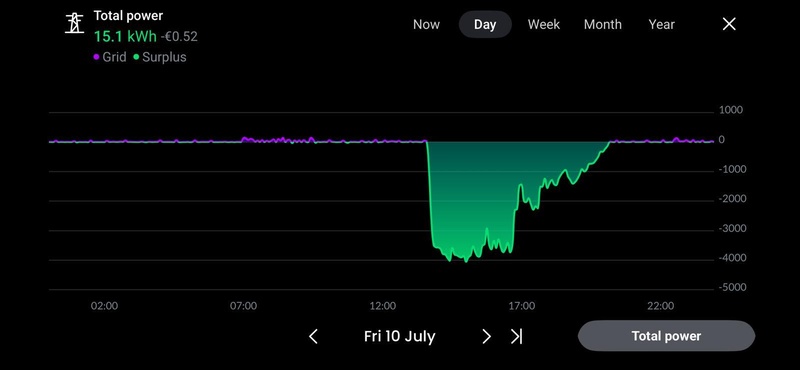Click the -1000 y-axis label
Image resolution: width=800 pixels, height=370 pixels.
click(x=732, y=169)
